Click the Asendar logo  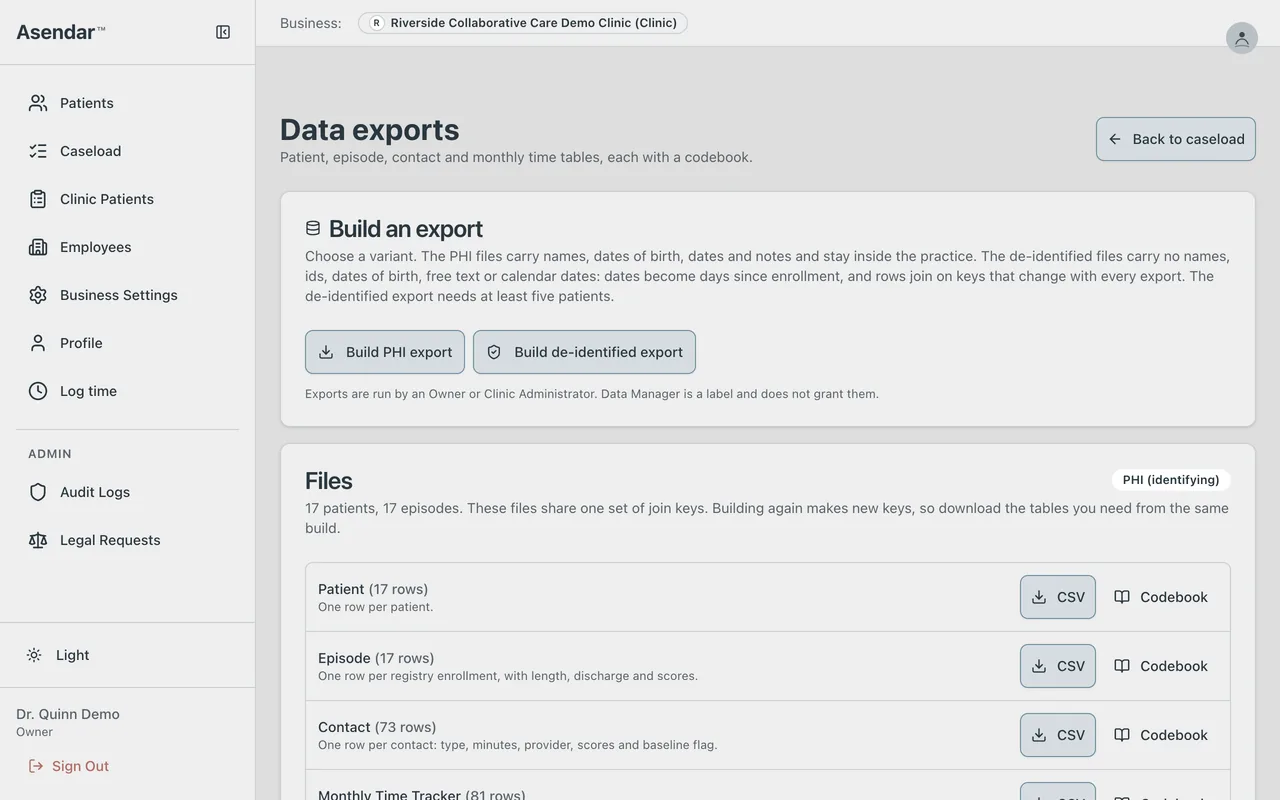coord(60,32)
